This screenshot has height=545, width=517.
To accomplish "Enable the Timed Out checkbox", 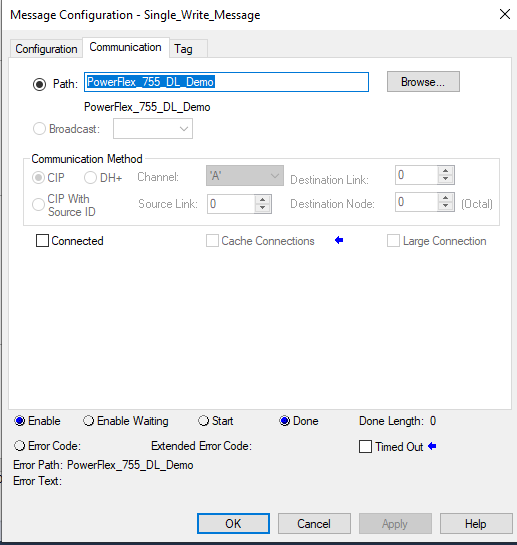I will click(365, 446).
